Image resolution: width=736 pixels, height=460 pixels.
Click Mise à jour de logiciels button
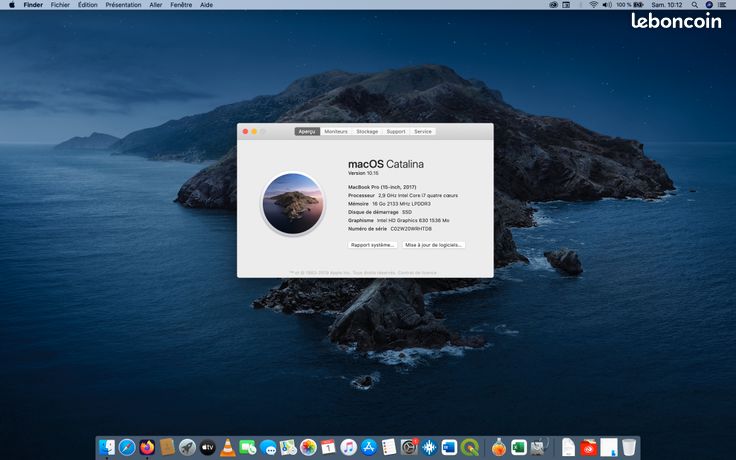tap(434, 245)
